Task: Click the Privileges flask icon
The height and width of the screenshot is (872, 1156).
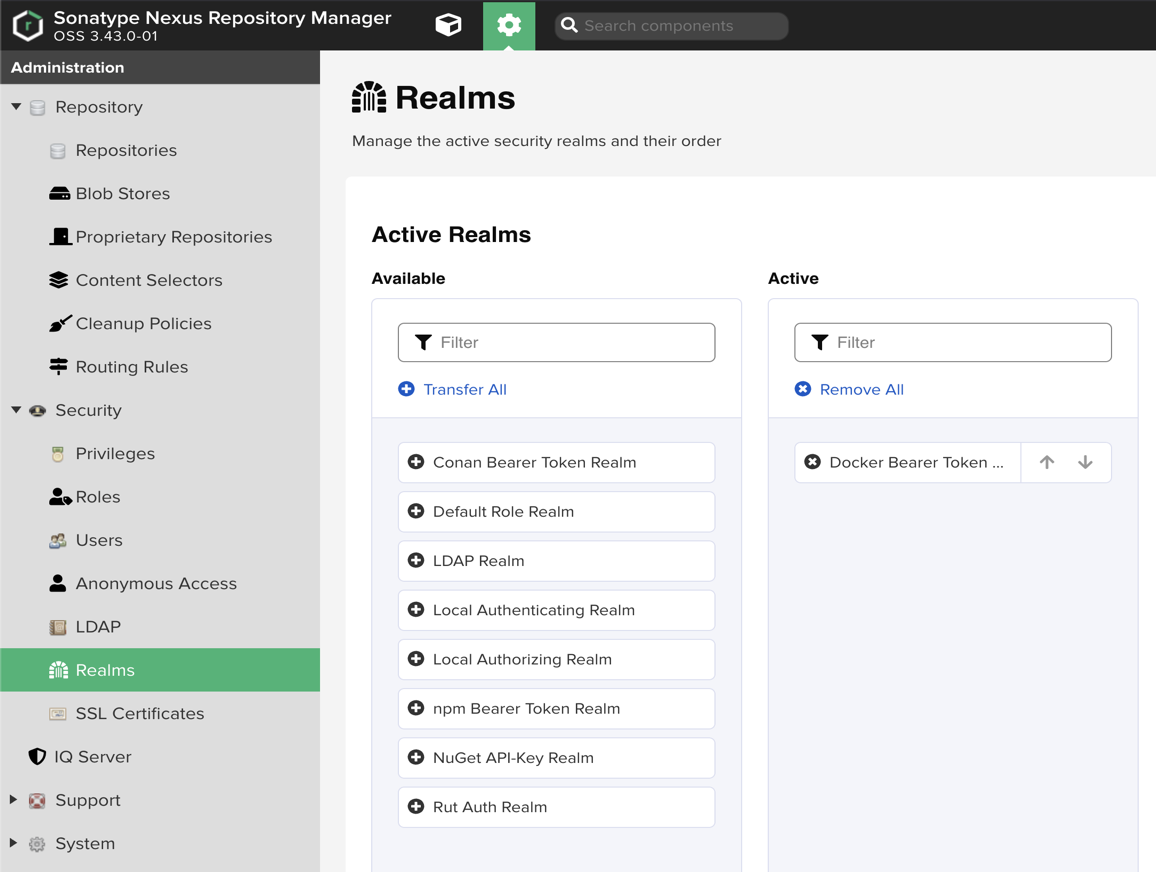Action: click(x=58, y=453)
